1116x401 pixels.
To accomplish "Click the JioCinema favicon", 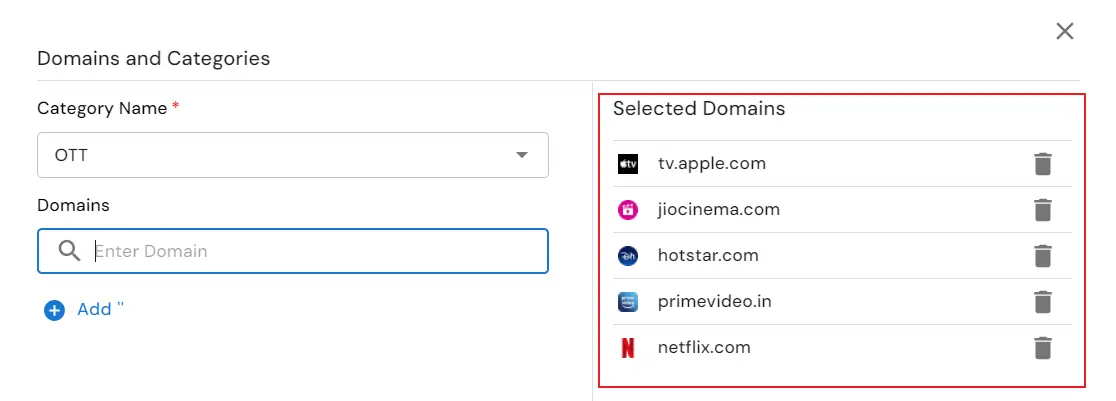I will click(x=628, y=210).
